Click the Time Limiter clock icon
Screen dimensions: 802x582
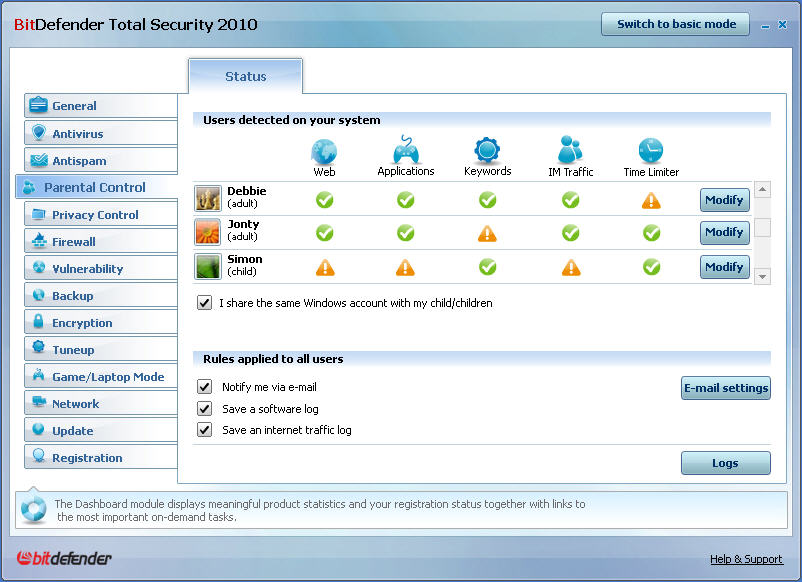pos(651,150)
